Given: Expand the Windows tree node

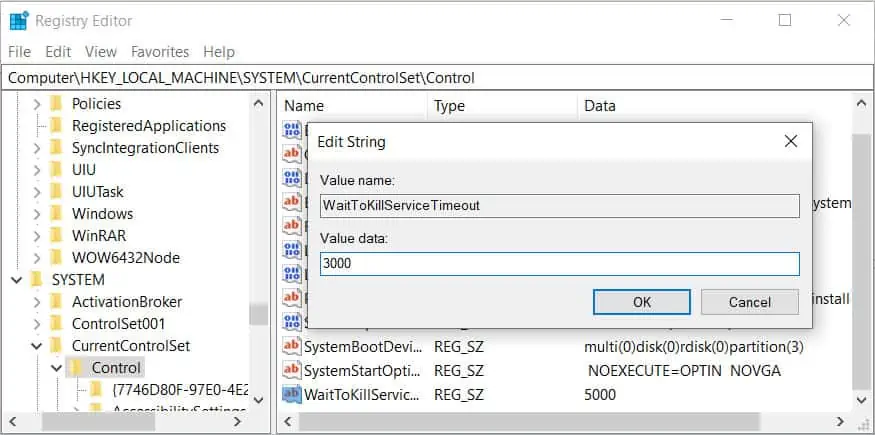Looking at the screenshot, I should click(x=37, y=214).
